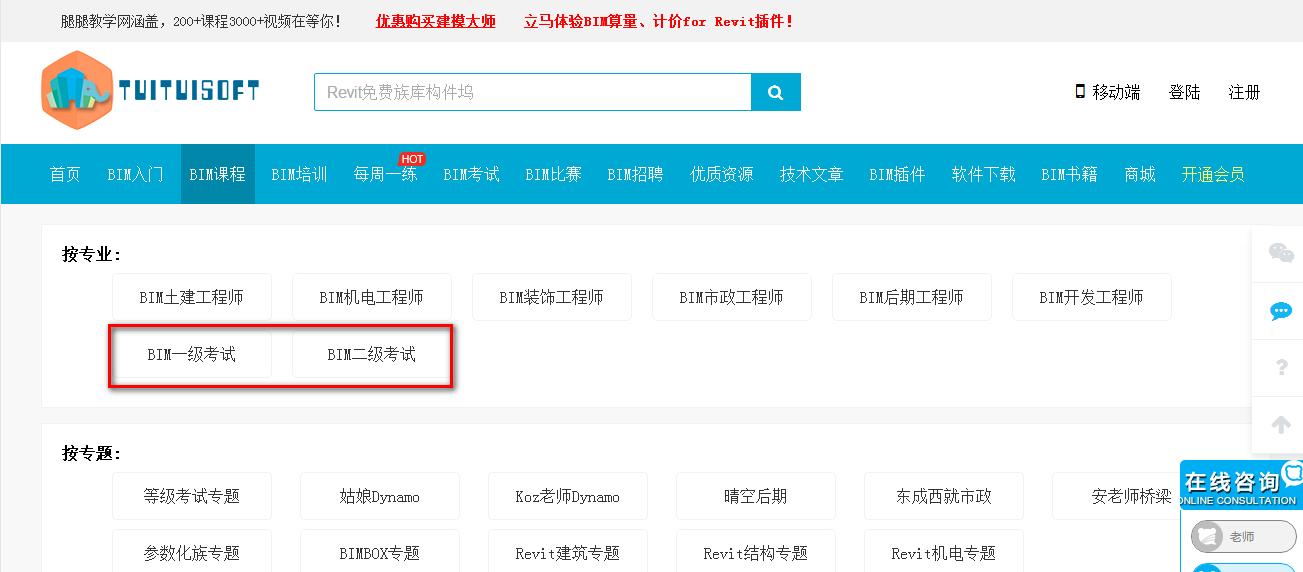This screenshot has height=572, width=1303.
Task: Open the 优质资源 nav item
Action: (x=721, y=174)
